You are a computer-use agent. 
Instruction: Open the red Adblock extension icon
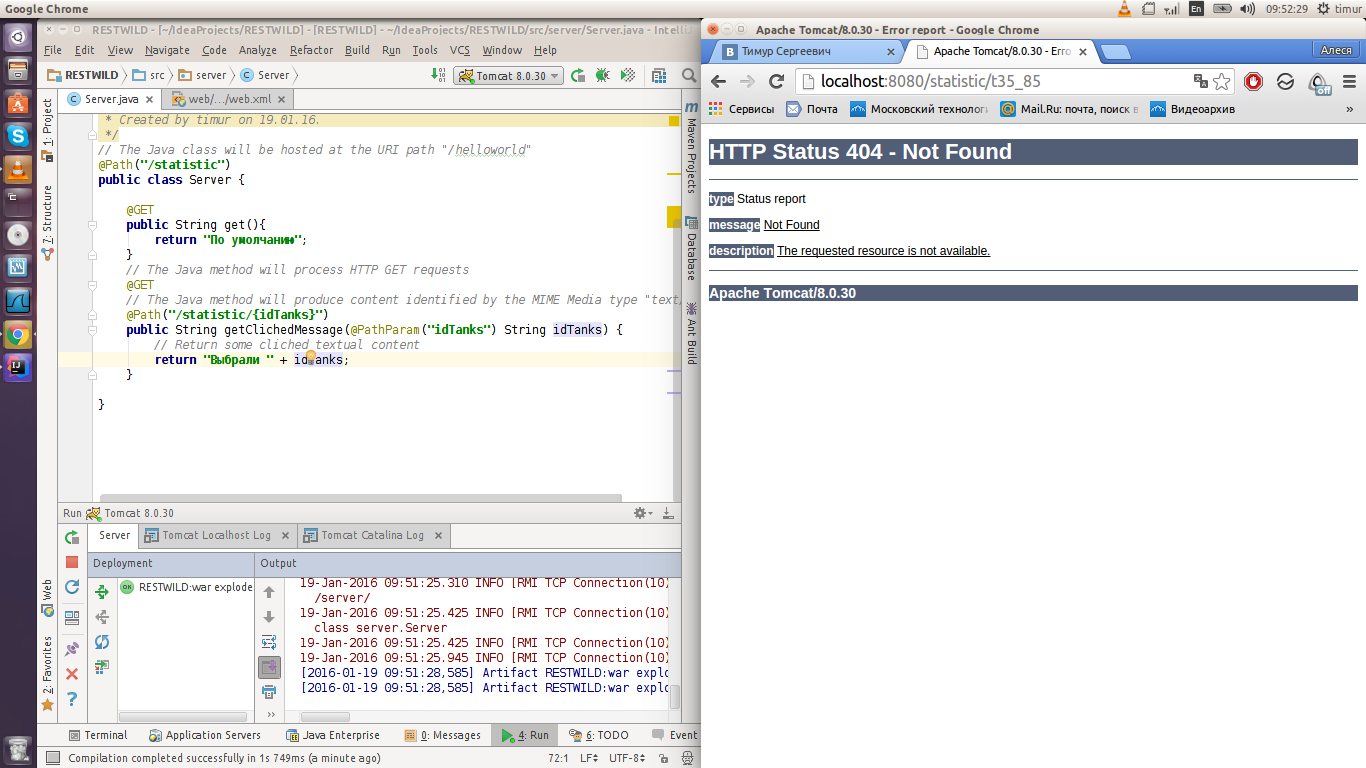pyautogui.click(x=1253, y=82)
